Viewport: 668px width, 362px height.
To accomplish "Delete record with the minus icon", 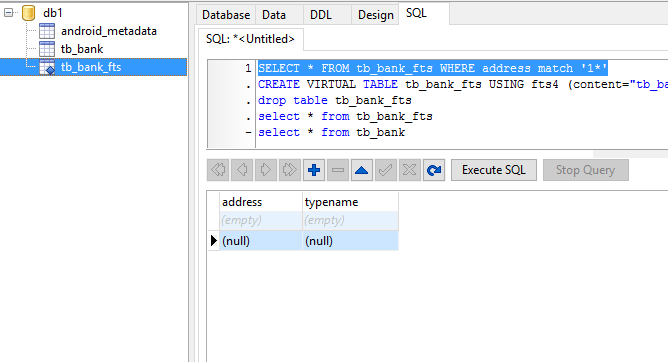I will click(x=338, y=170).
